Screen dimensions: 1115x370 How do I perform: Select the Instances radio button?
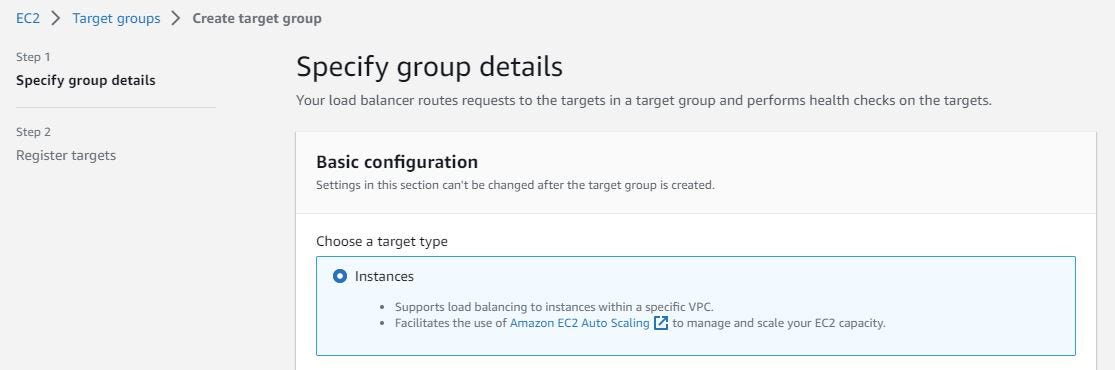point(340,276)
